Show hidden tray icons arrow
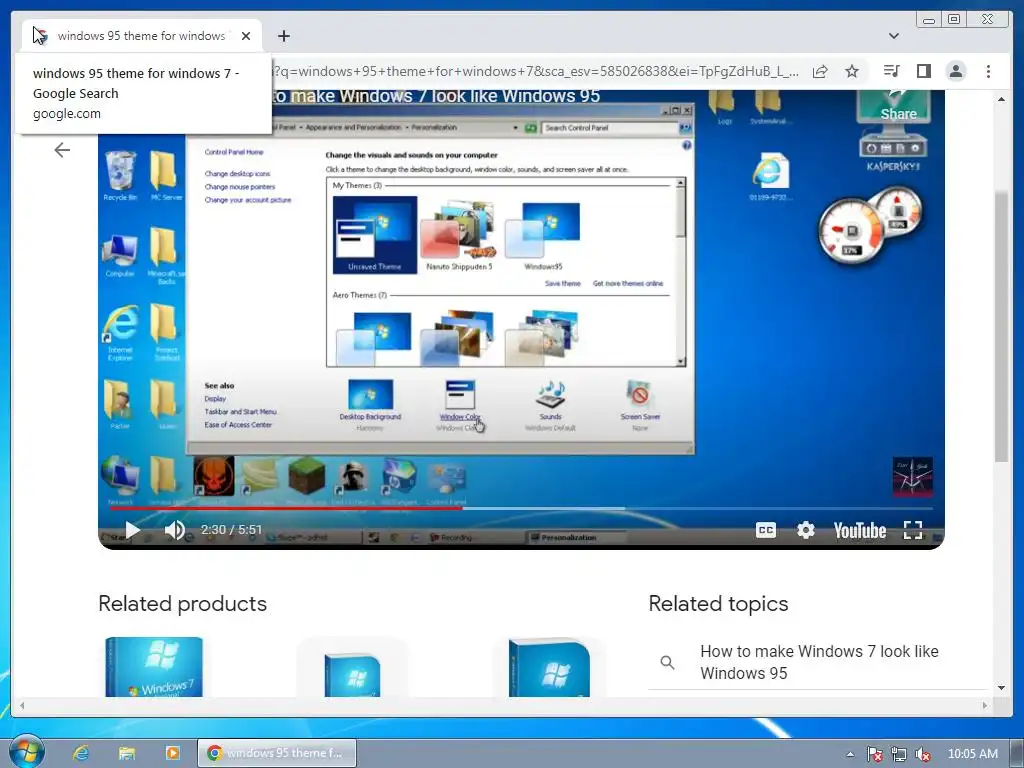The width and height of the screenshot is (1024, 768). pyautogui.click(x=850, y=754)
